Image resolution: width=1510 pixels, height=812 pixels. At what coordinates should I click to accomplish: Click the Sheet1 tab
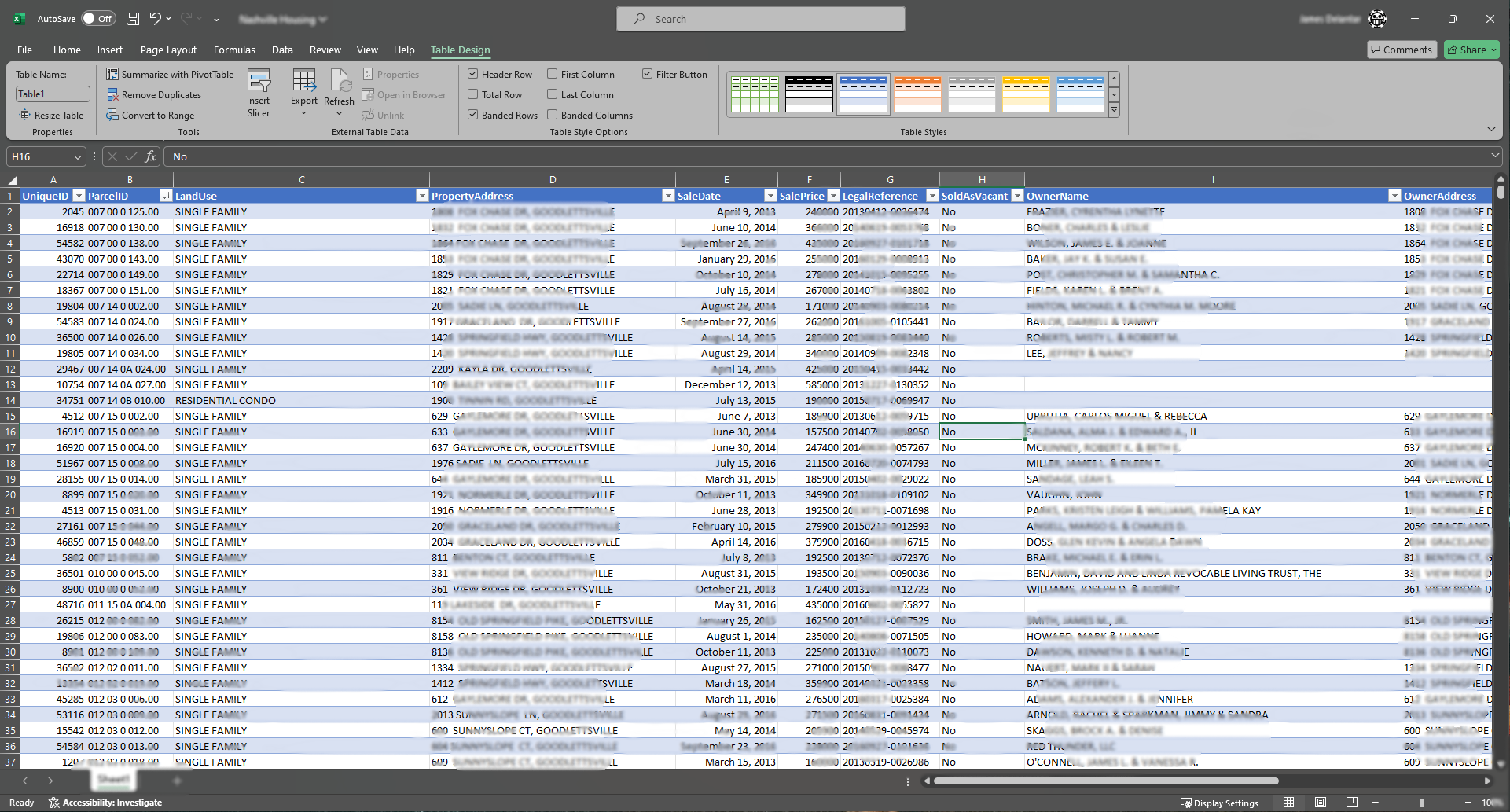[x=114, y=780]
